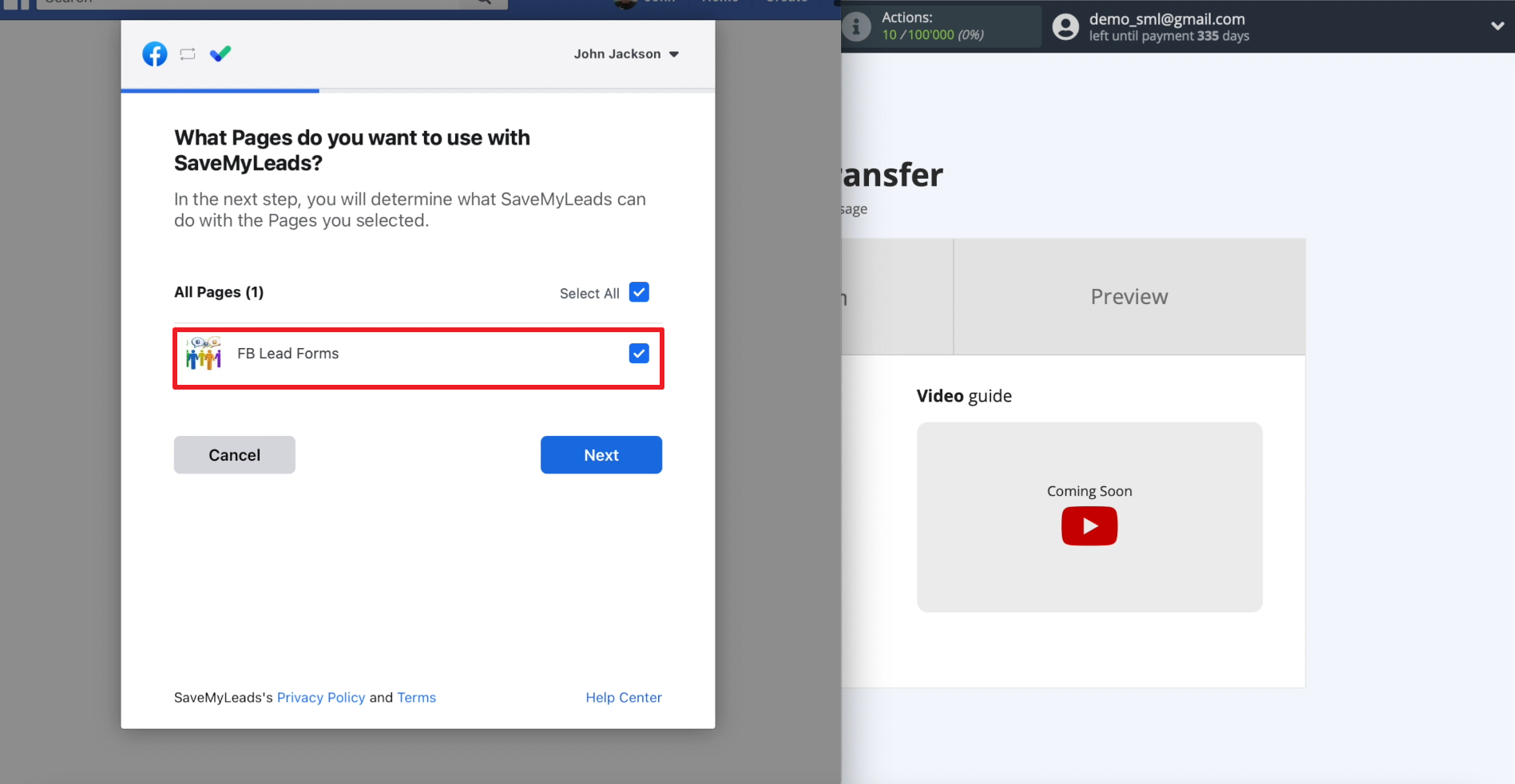Click the Actions info icon
This screenshot has width=1515, height=784.
click(x=856, y=26)
